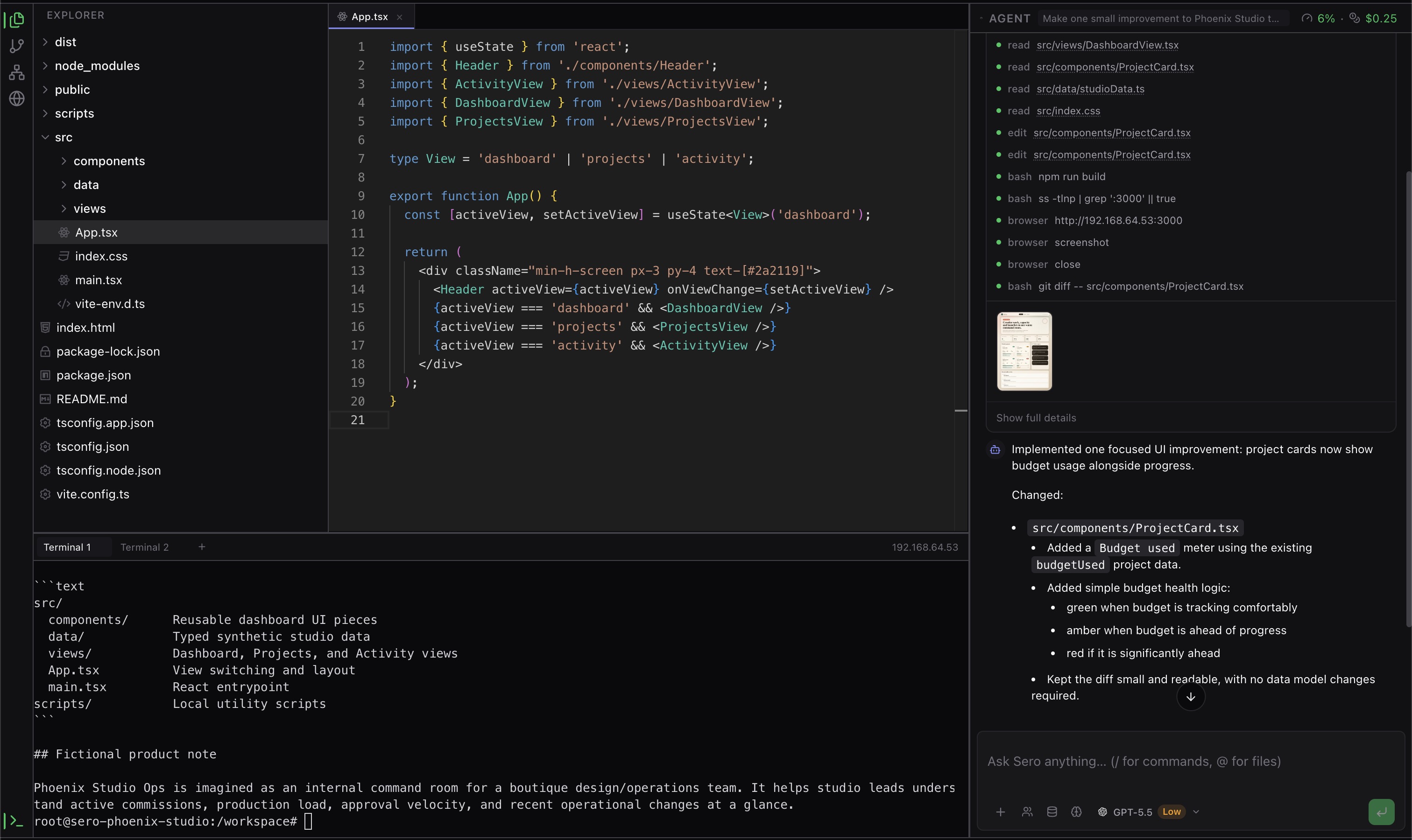The image size is (1412, 840).
Task: Close the App.tsx editor tab
Action: pos(399,17)
